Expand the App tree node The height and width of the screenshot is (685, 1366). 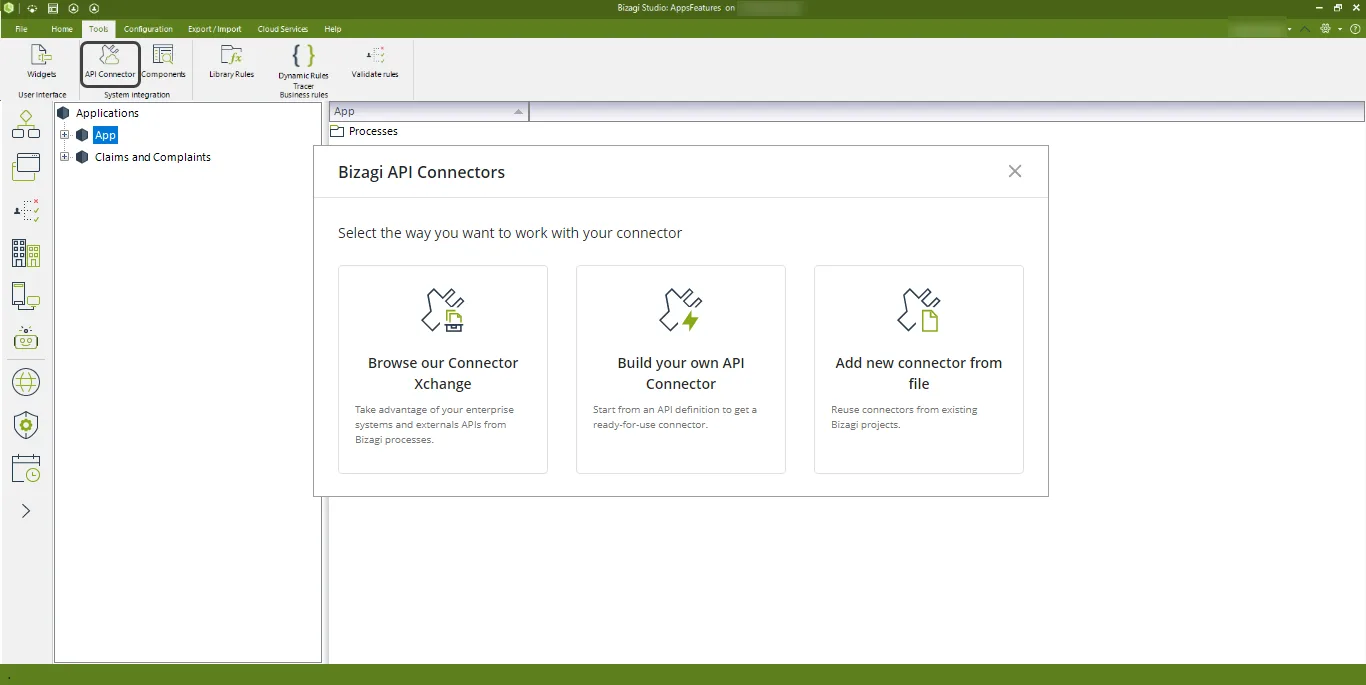coord(65,135)
